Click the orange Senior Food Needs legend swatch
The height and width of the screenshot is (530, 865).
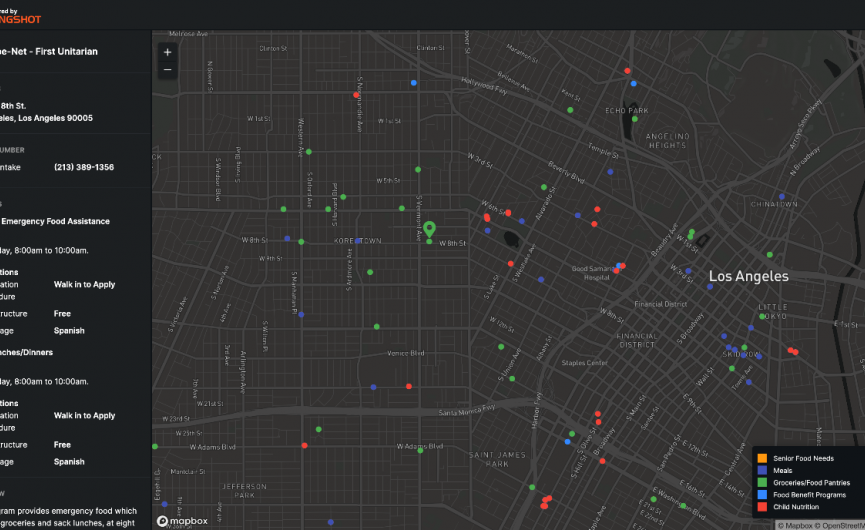tap(762, 458)
